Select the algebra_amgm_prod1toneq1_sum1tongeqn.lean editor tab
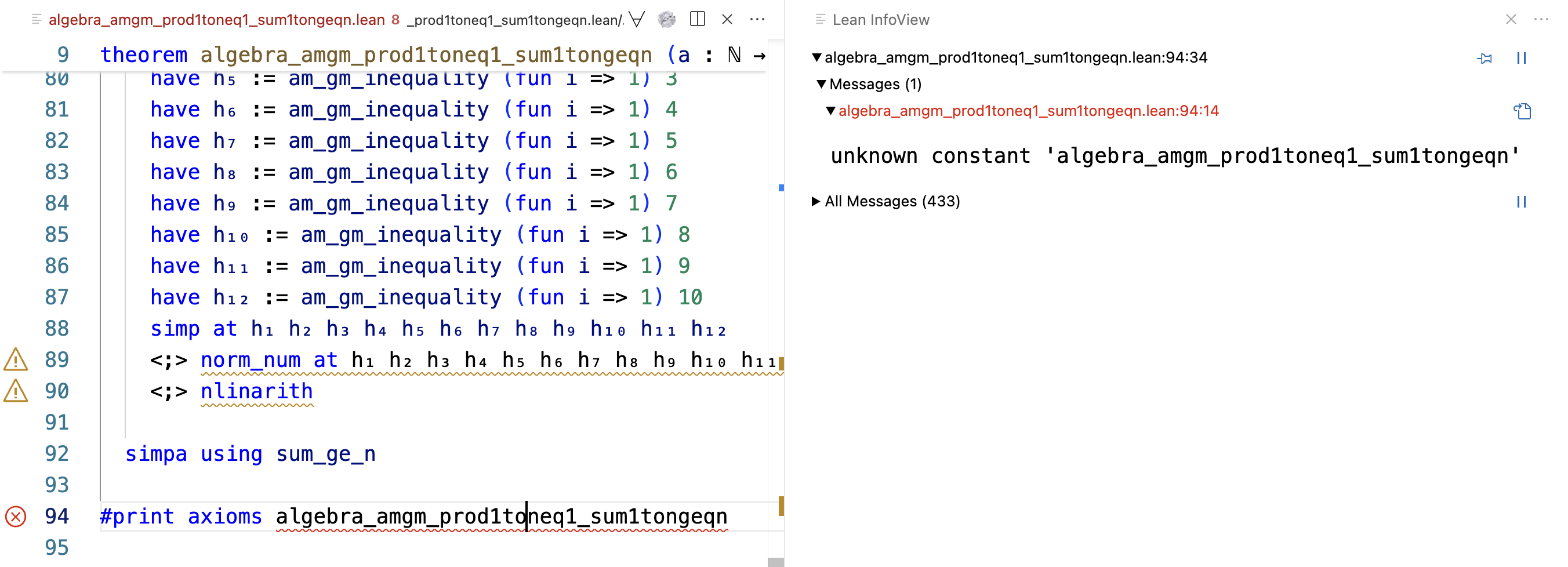The width and height of the screenshot is (1568, 567). point(216,20)
